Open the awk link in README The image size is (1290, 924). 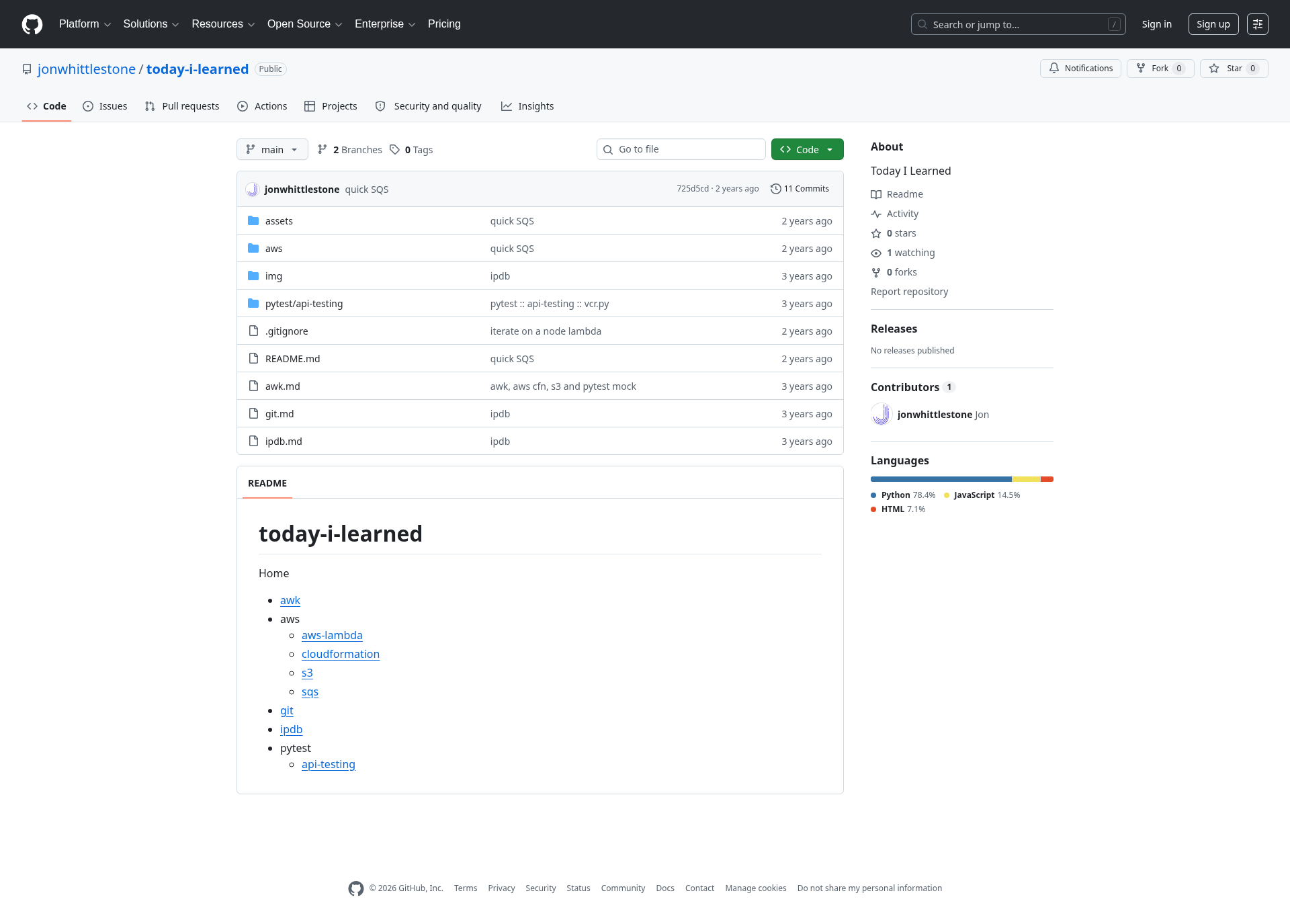point(290,600)
